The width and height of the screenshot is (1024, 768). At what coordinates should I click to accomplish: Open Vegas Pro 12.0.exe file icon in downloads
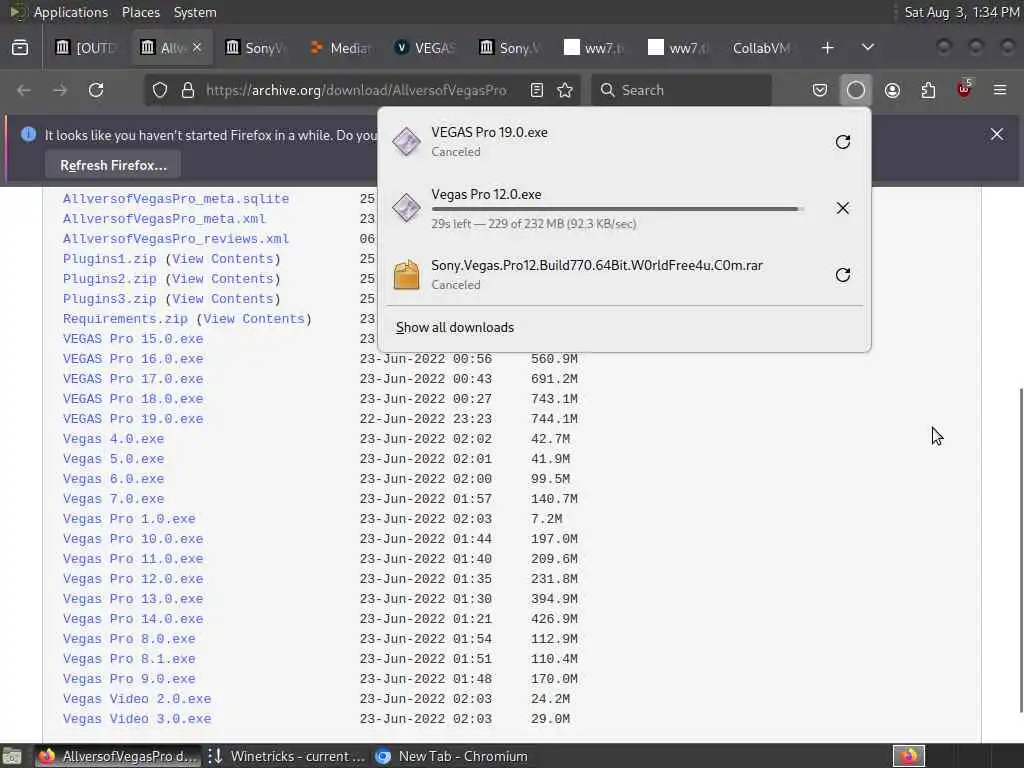pyautogui.click(x=406, y=208)
